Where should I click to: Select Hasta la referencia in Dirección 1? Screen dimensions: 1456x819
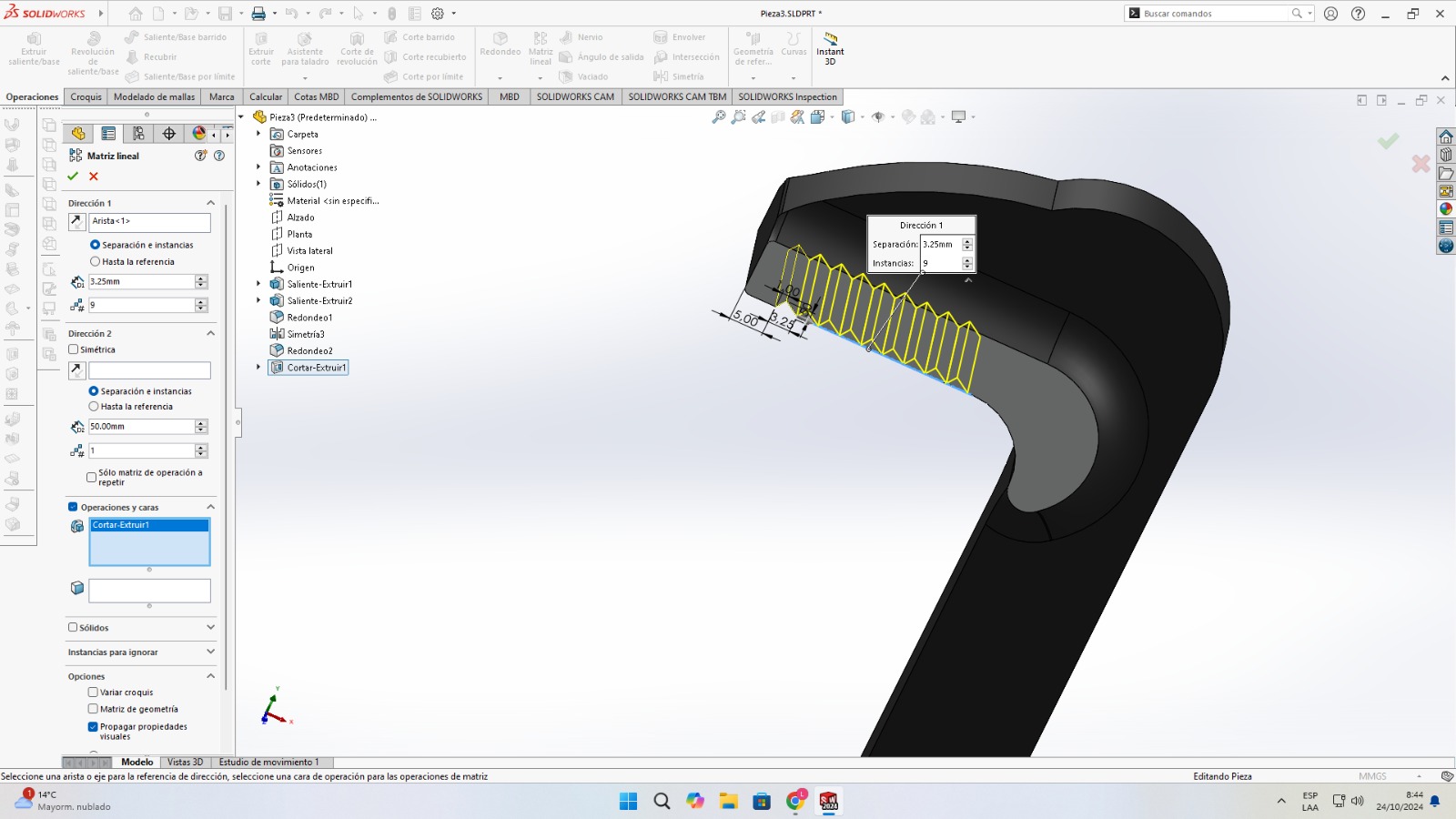[x=95, y=262]
